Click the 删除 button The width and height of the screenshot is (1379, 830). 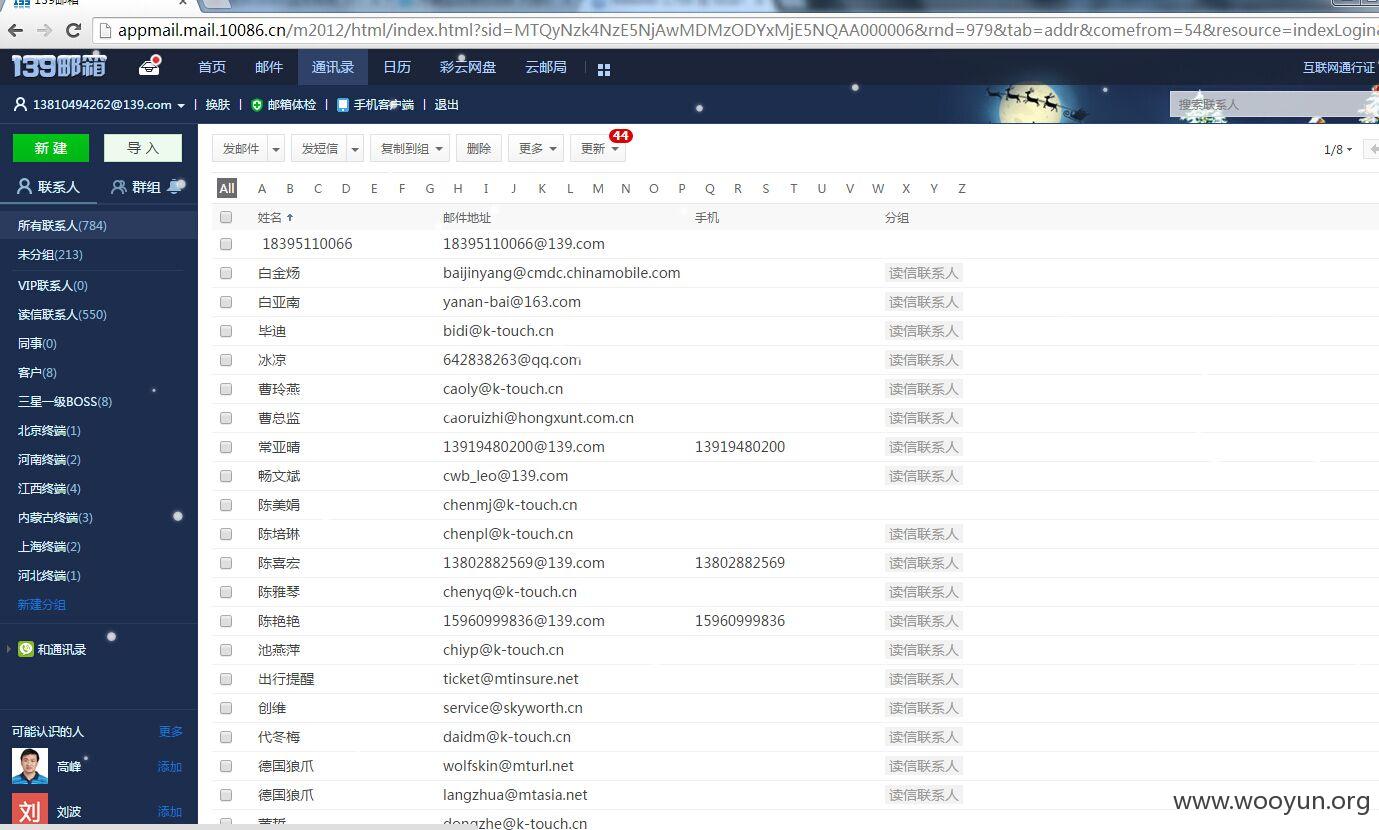tap(479, 148)
